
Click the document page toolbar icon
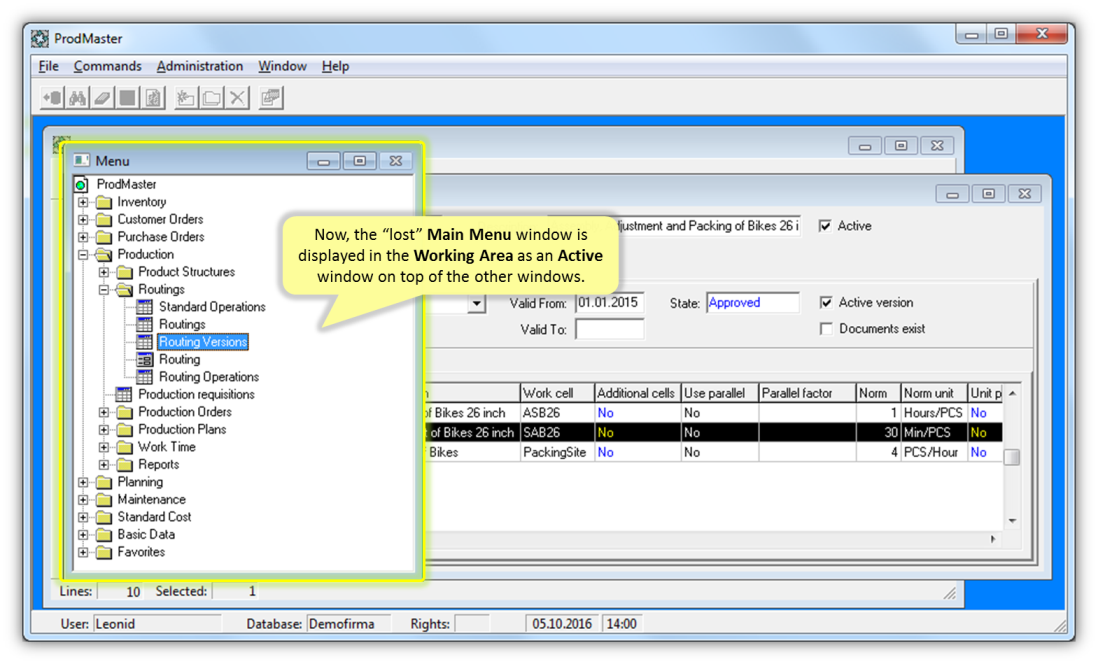pos(153,98)
